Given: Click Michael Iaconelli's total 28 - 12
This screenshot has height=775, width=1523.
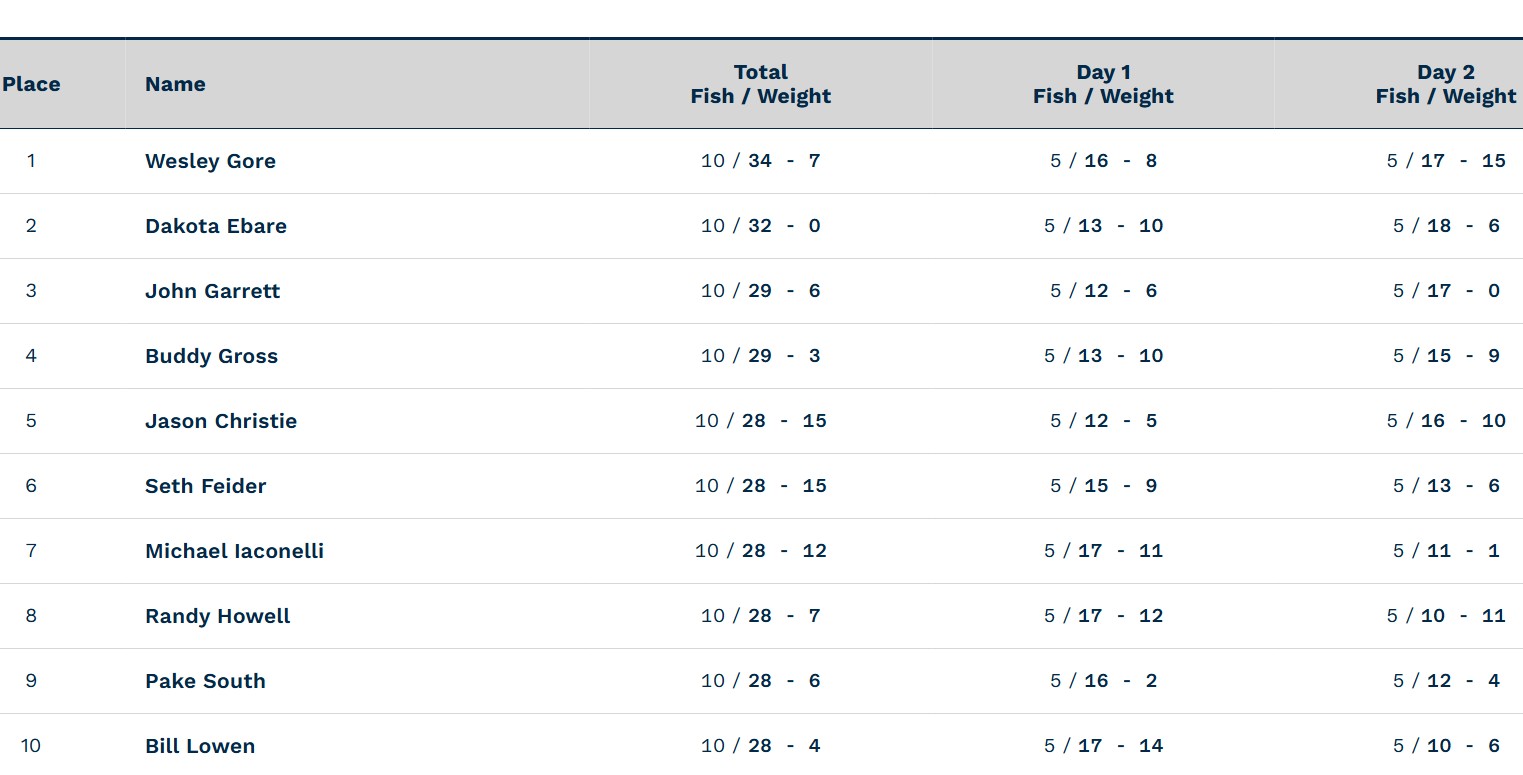Looking at the screenshot, I should pyautogui.click(x=784, y=551).
